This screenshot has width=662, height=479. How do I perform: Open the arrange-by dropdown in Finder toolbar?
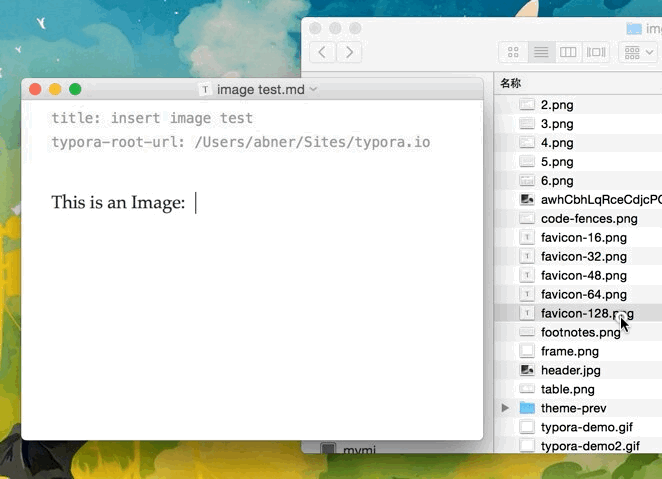pyautogui.click(x=638, y=52)
